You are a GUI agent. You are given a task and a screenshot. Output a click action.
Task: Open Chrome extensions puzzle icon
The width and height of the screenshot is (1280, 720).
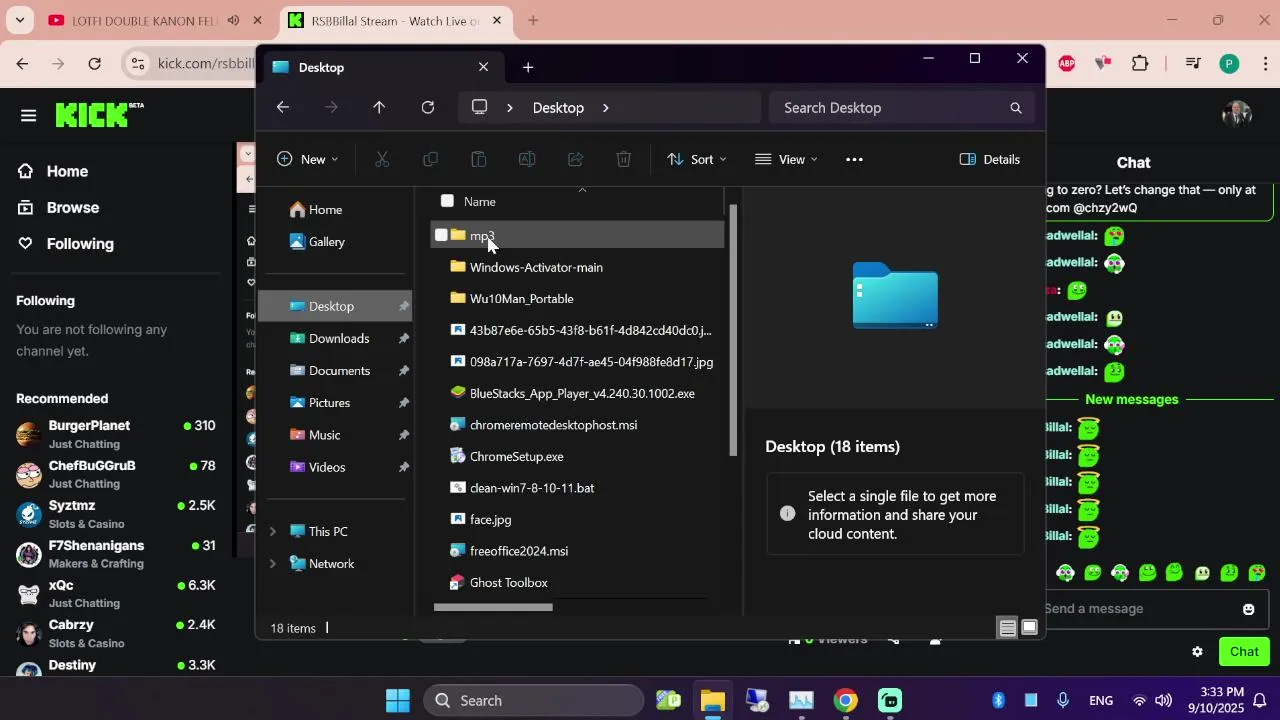click(1140, 63)
